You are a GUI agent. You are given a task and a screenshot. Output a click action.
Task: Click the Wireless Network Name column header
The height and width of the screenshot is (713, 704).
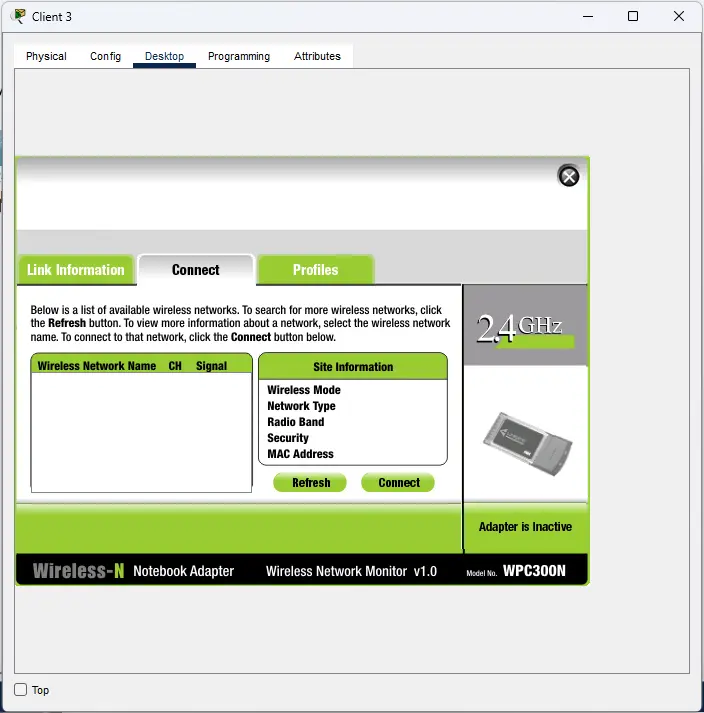click(x=96, y=366)
